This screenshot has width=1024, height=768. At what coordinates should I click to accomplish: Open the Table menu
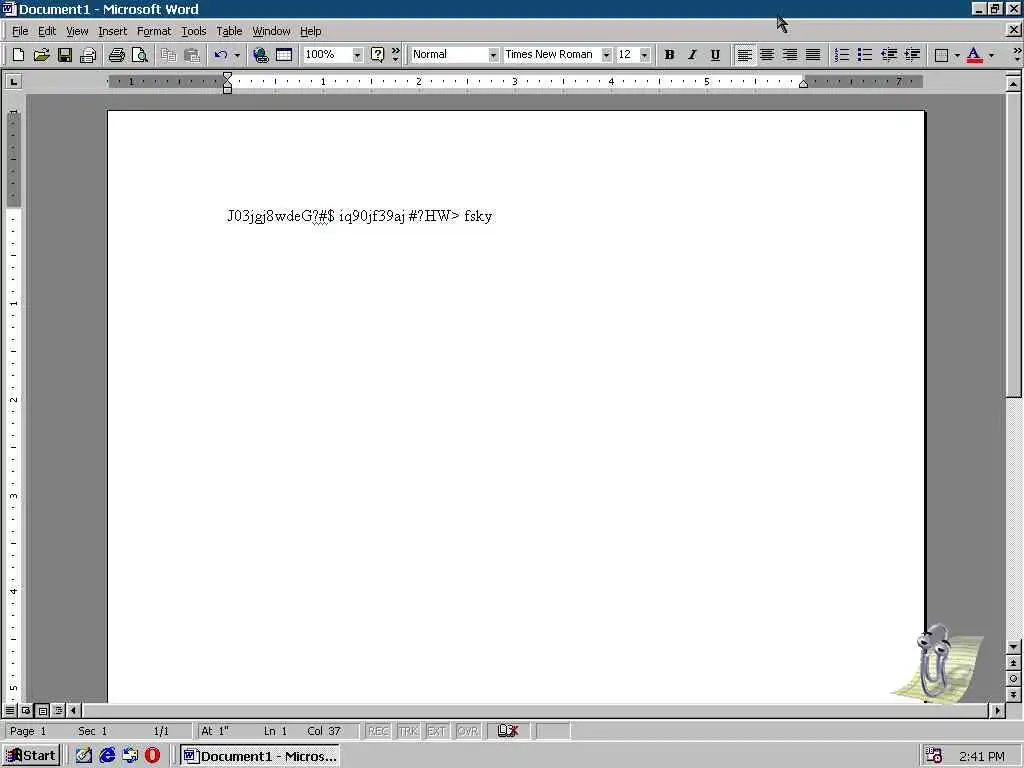point(229,31)
